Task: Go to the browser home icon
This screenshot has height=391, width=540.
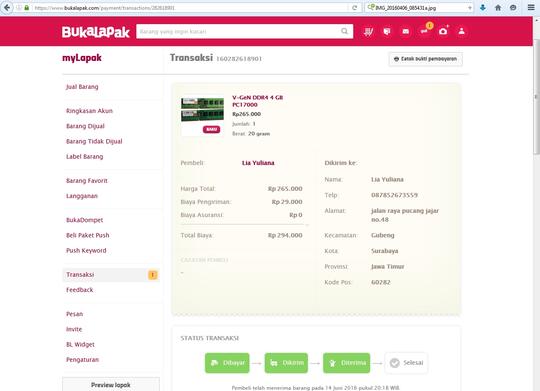Action: (x=498, y=8)
